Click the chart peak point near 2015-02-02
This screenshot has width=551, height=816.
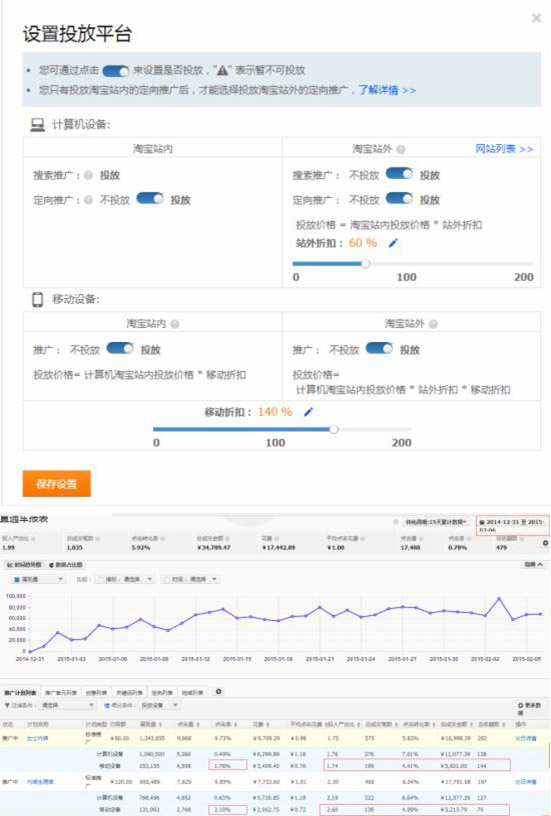499,599
